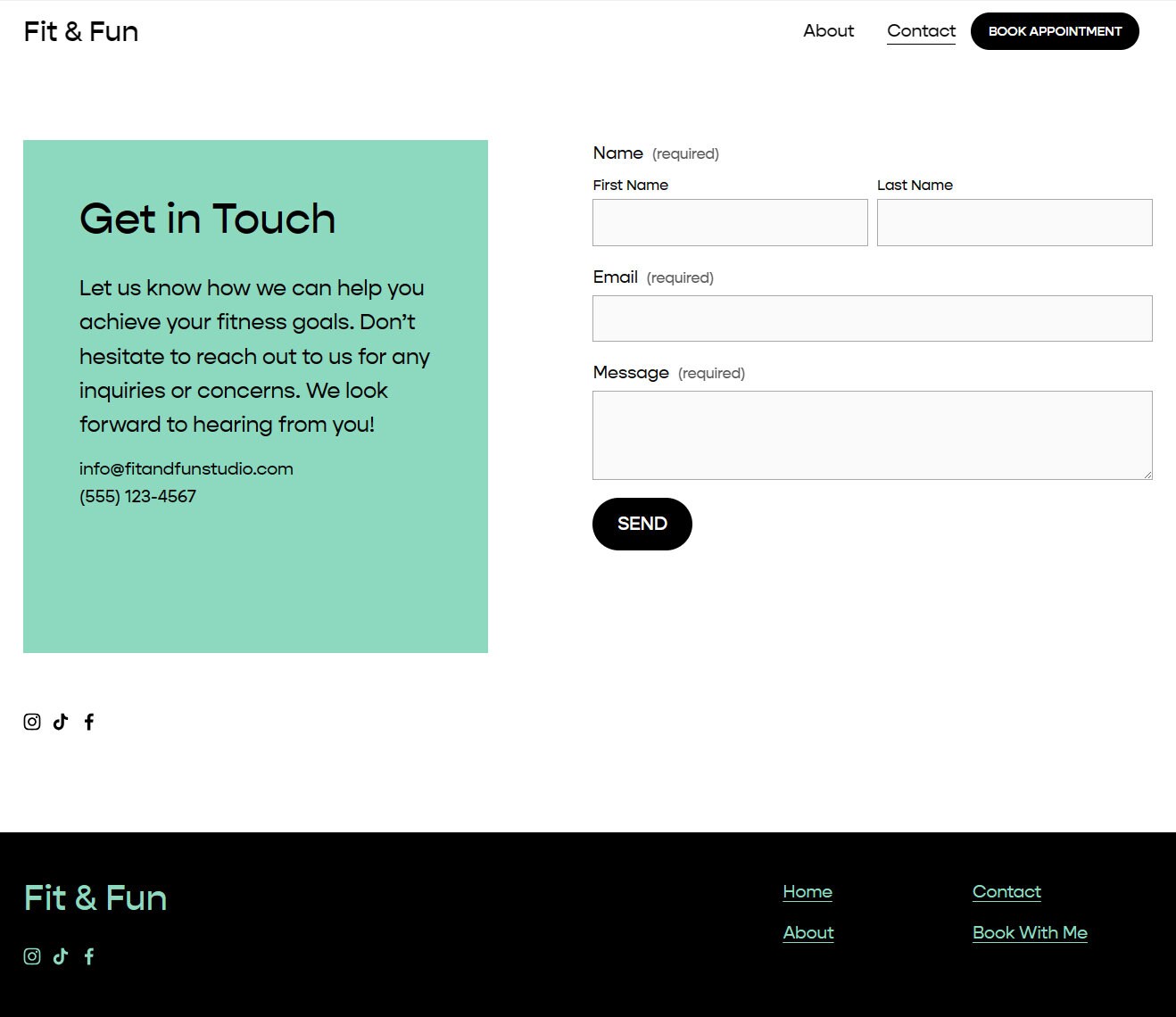Focus the First Name input field

[x=730, y=222]
